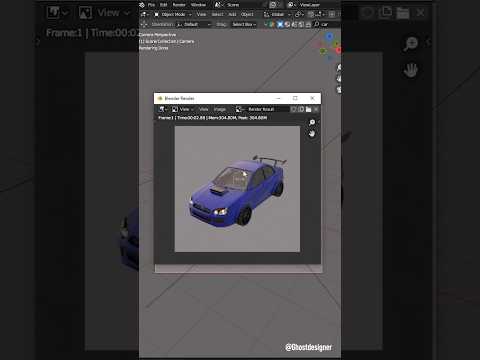Click the Scene selector icon
The image size is (480, 360).
[219, 5]
